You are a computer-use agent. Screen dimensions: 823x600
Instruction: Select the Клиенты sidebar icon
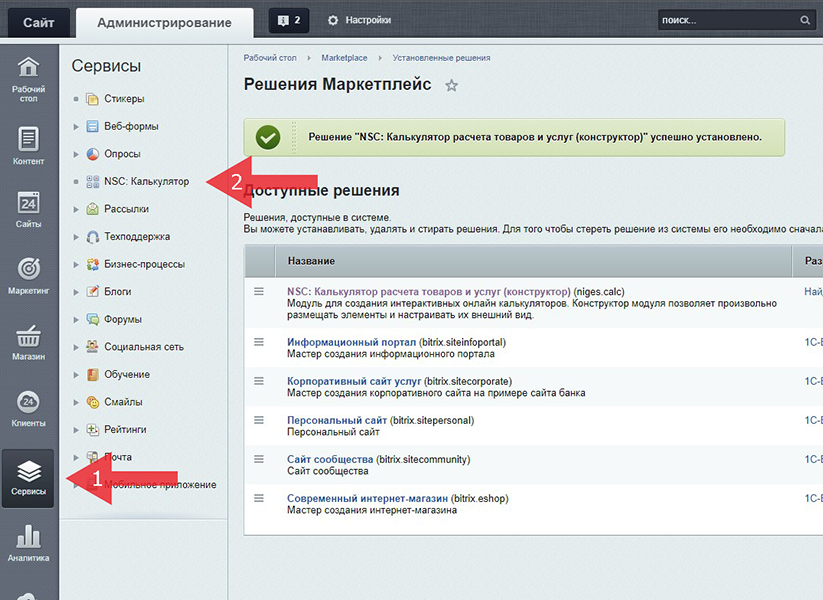click(x=29, y=408)
